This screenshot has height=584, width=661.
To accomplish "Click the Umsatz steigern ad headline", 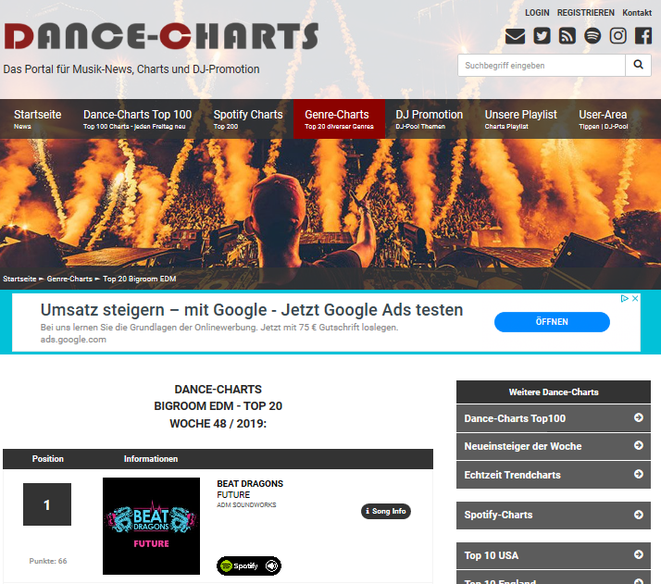I will tap(252, 310).
